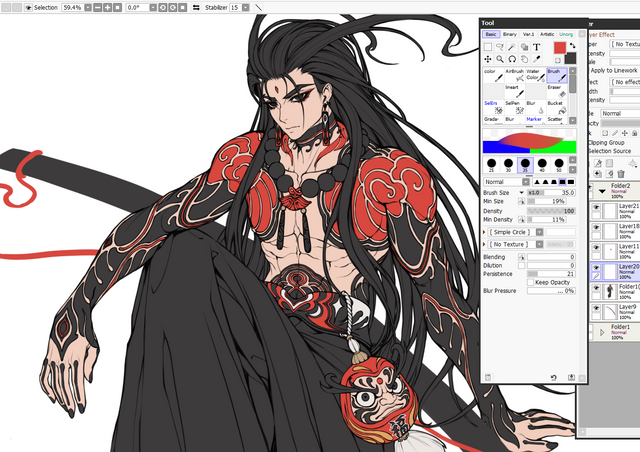Pick the dark background color swatch

[571, 59]
